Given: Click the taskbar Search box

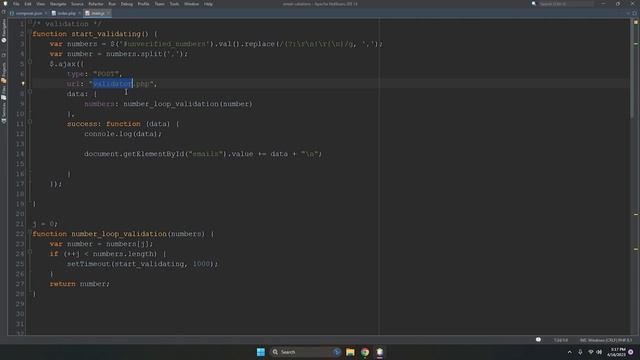Looking at the screenshot, I should [305, 352].
